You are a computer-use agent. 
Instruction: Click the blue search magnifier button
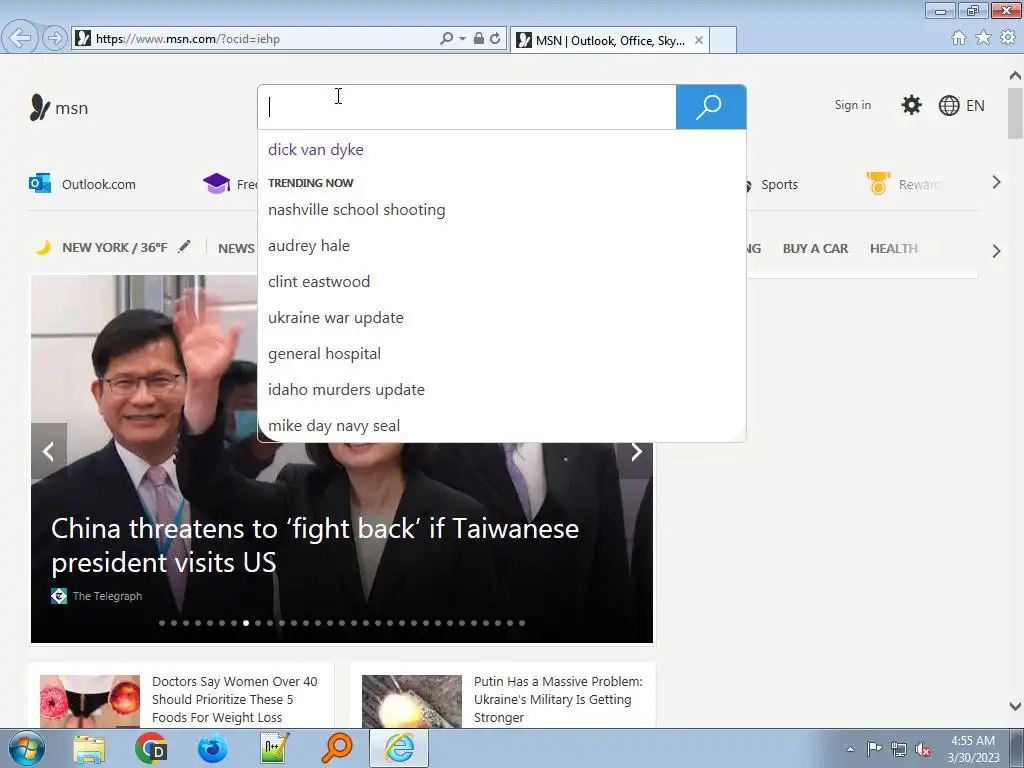point(711,107)
